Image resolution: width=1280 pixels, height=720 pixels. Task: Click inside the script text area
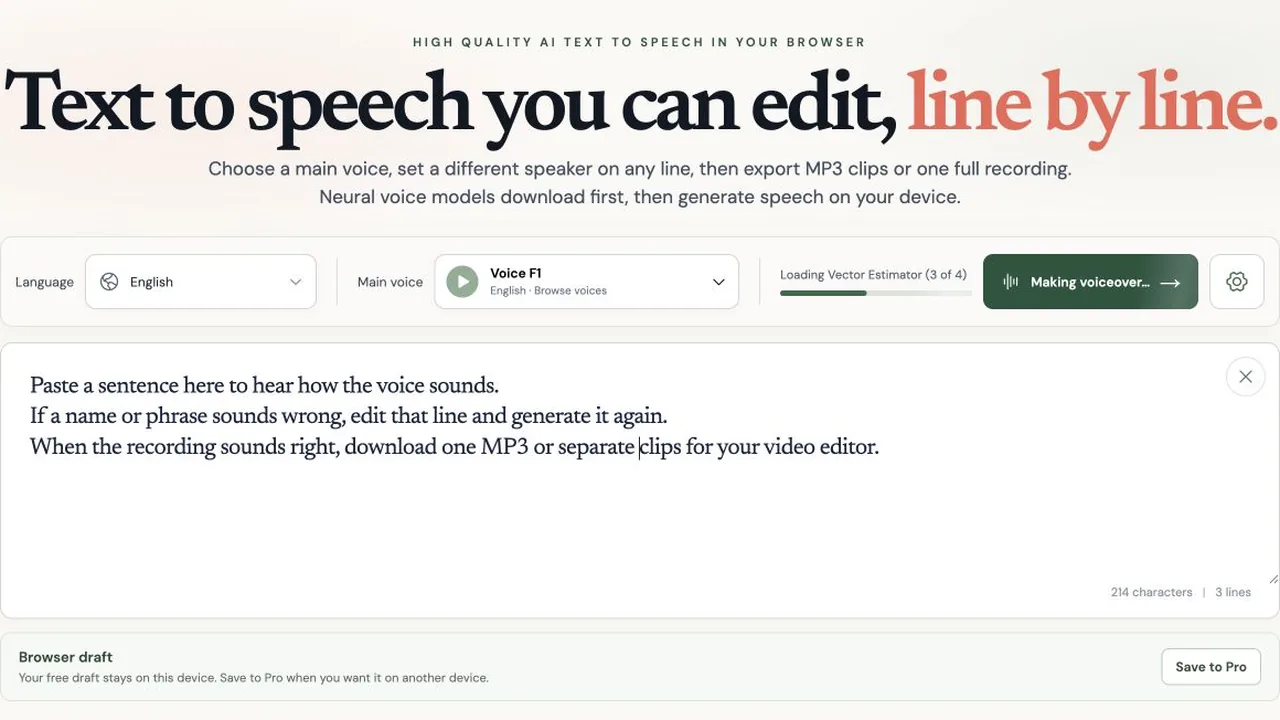pyautogui.click(x=640, y=480)
